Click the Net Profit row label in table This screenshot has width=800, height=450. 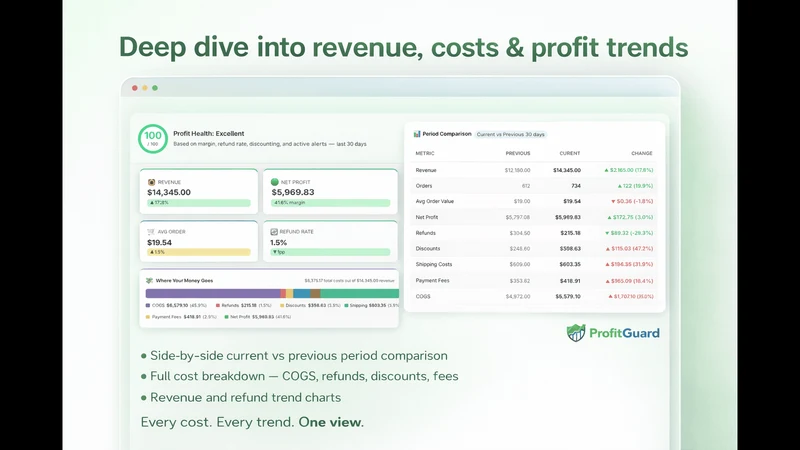coord(427,217)
